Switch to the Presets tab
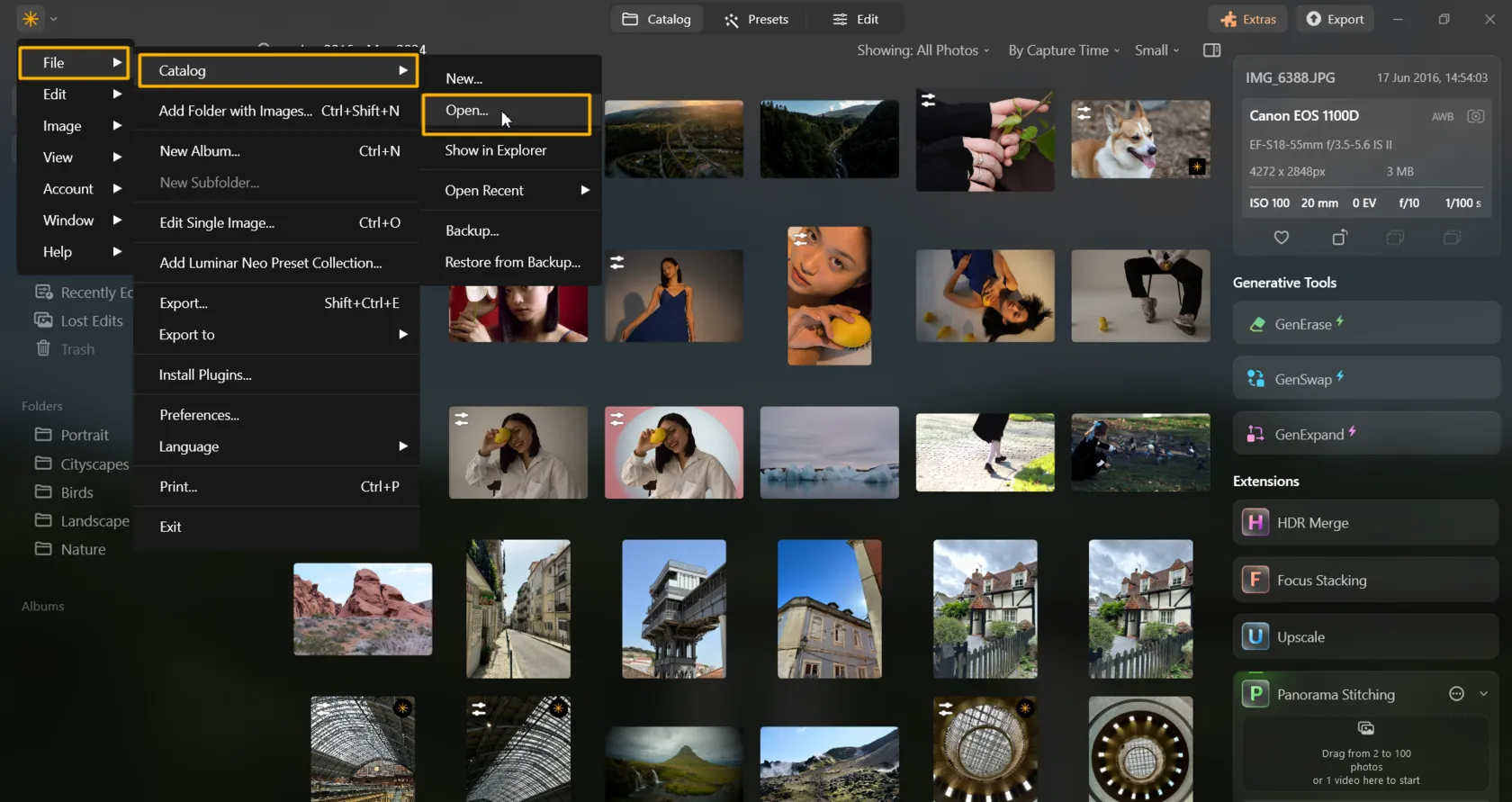 [756, 19]
